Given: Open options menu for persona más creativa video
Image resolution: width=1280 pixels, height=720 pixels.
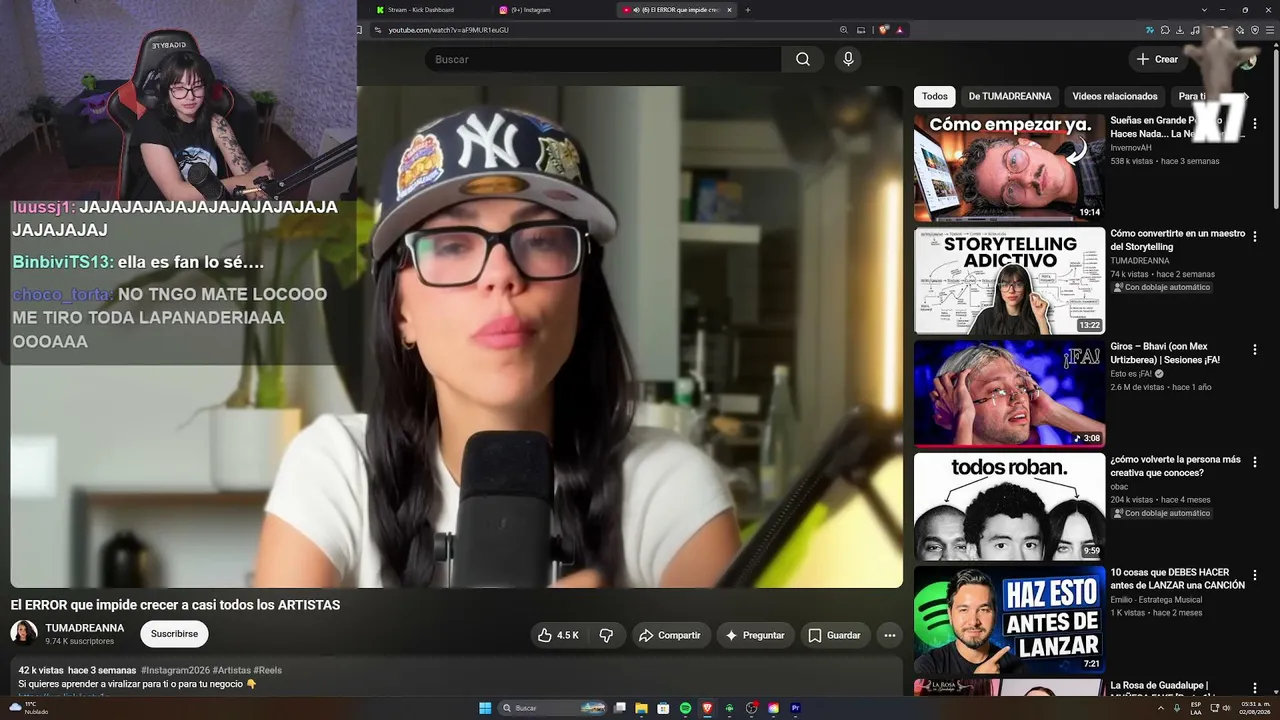Looking at the screenshot, I should coord(1255,463).
